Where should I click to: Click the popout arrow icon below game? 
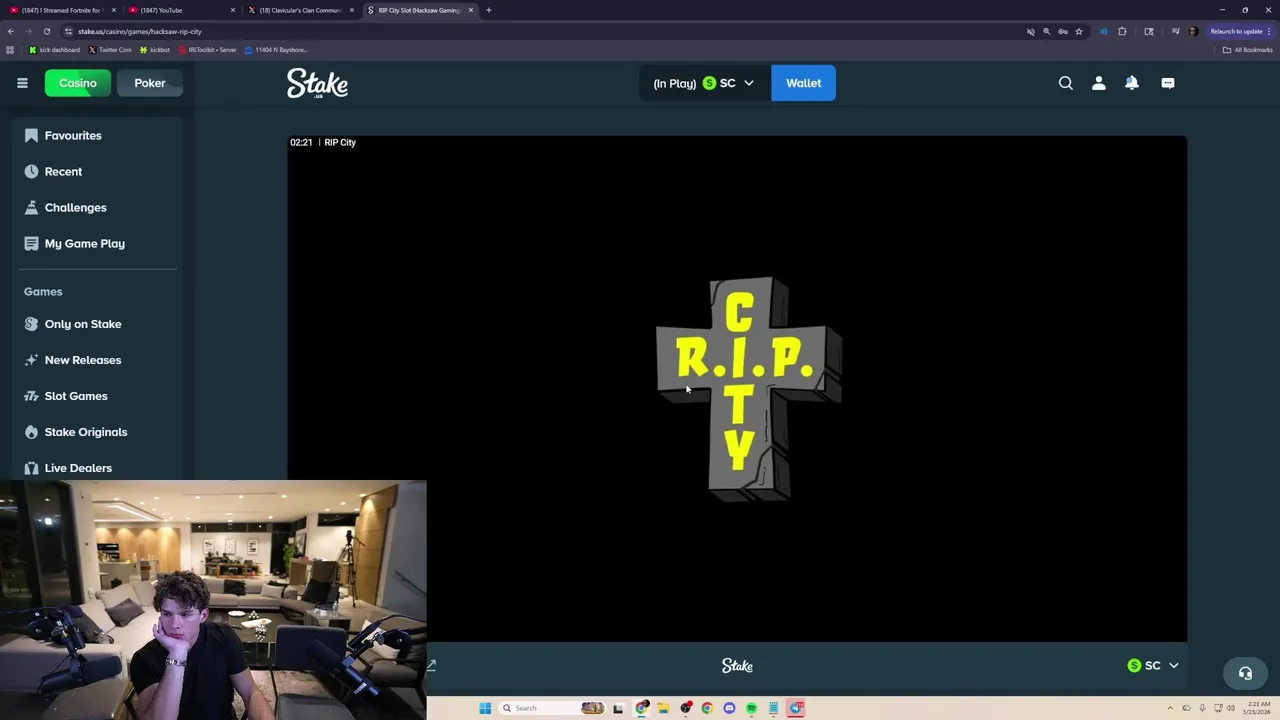click(x=432, y=665)
